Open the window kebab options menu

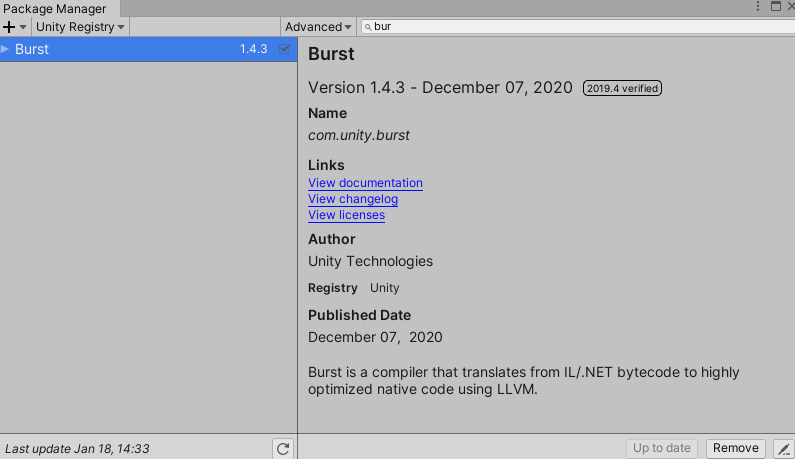[x=758, y=7]
